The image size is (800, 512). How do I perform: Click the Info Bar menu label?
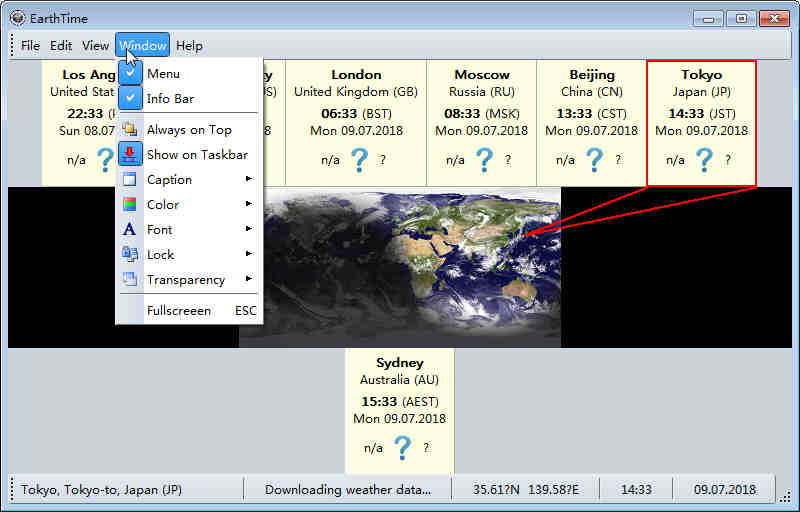(170, 99)
